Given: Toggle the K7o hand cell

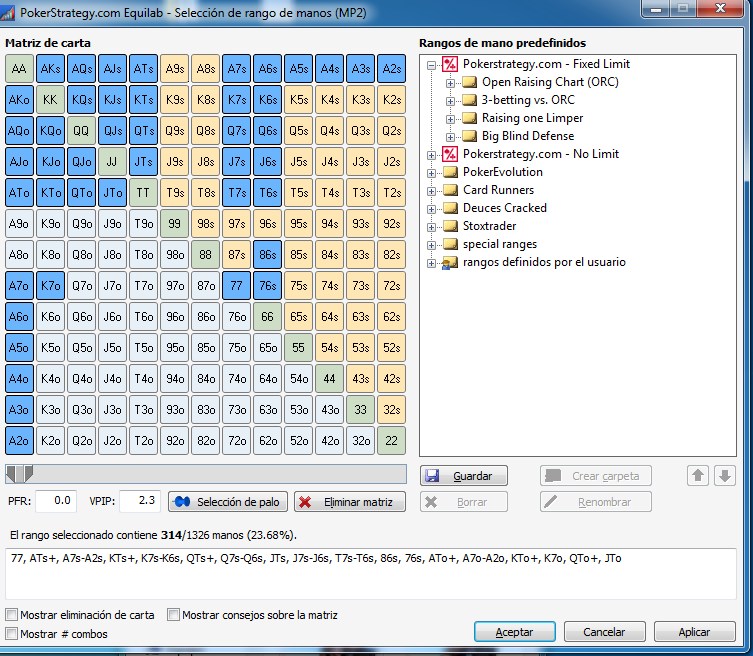Looking at the screenshot, I should pos(50,286).
